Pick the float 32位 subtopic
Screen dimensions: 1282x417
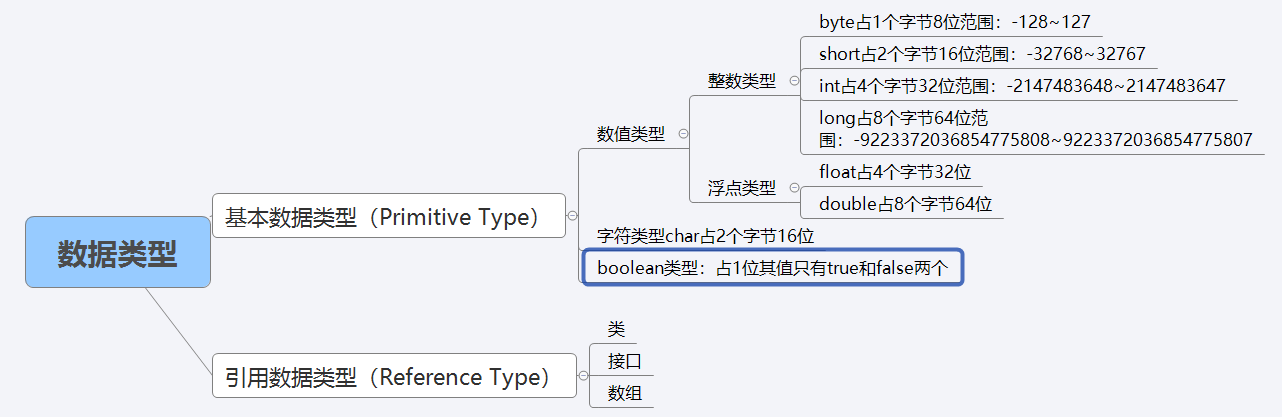(x=895, y=172)
